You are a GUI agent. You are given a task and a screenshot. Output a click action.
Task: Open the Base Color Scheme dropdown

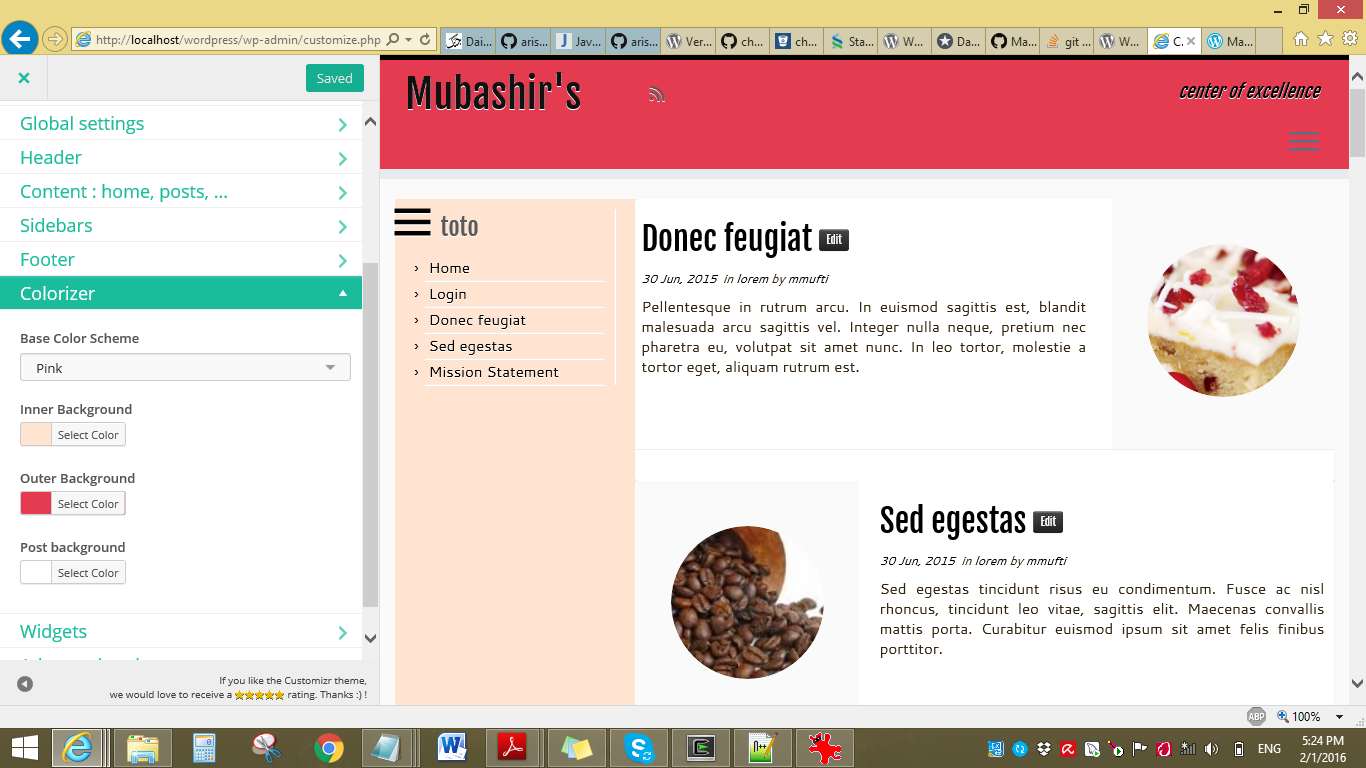pyautogui.click(x=185, y=368)
